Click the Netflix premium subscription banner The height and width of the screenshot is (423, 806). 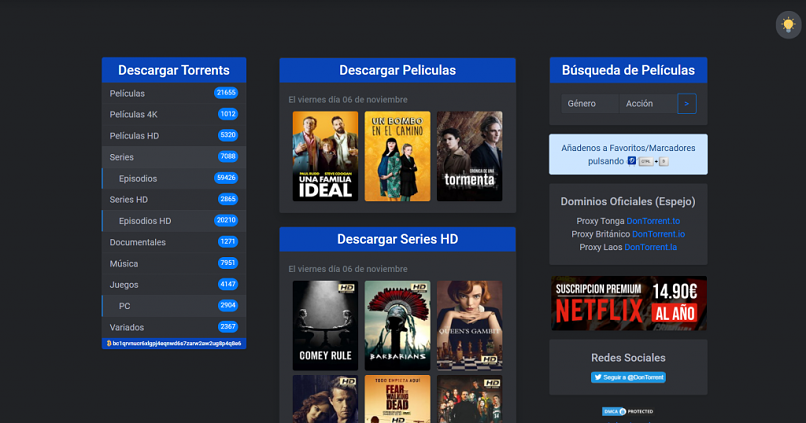(629, 303)
